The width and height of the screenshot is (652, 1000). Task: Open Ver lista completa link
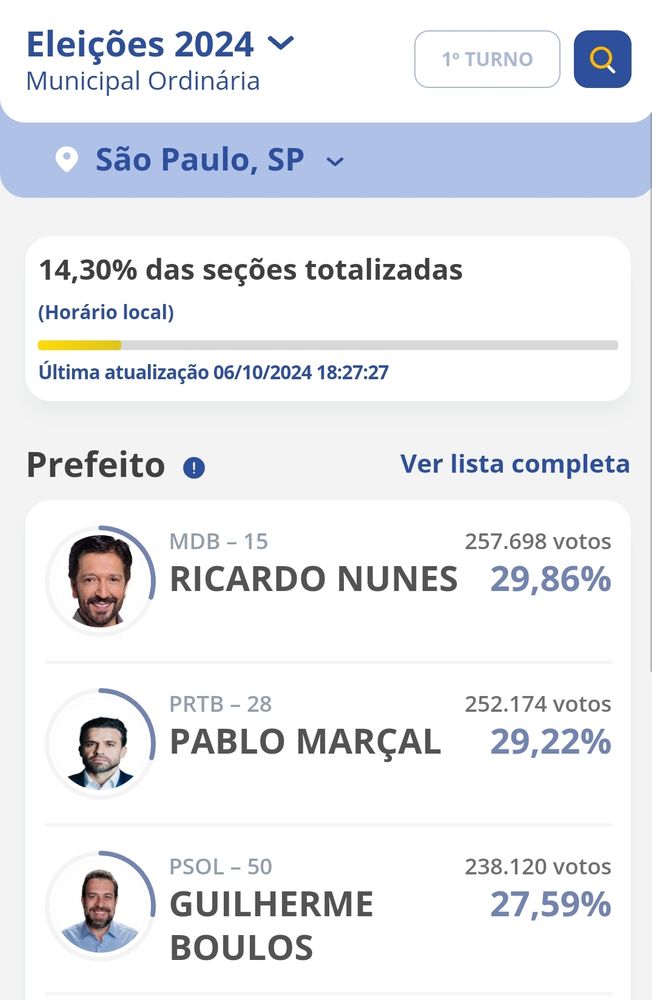pyautogui.click(x=515, y=464)
